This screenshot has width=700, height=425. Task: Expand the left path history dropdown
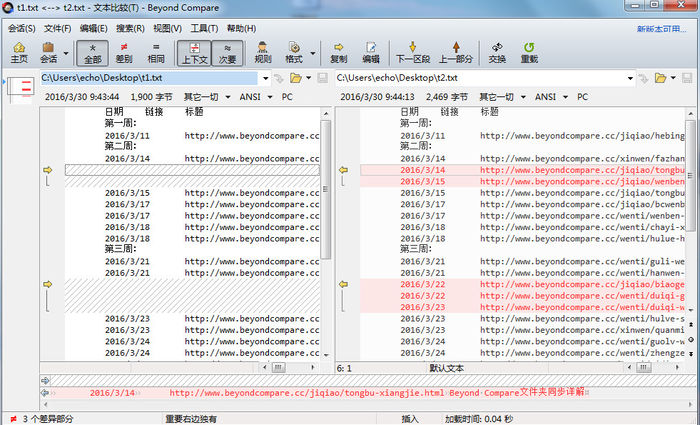point(265,79)
